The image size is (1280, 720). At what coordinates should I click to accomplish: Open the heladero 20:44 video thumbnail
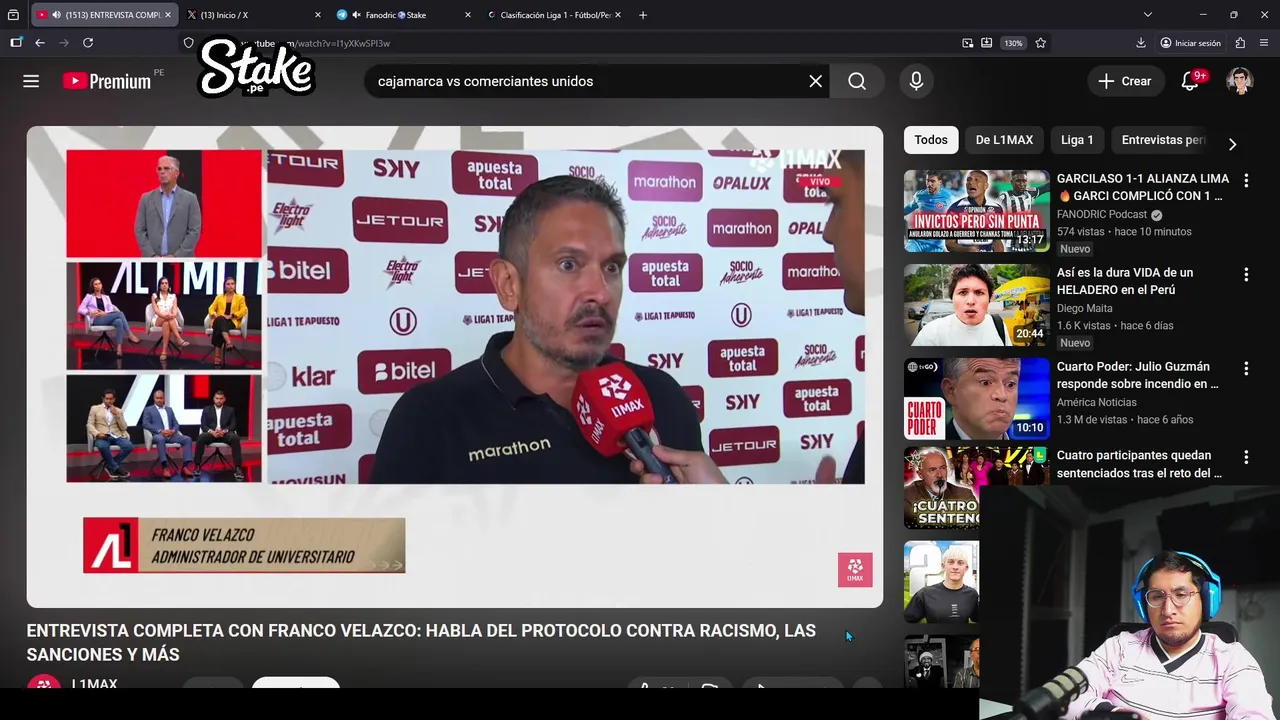pos(977,305)
